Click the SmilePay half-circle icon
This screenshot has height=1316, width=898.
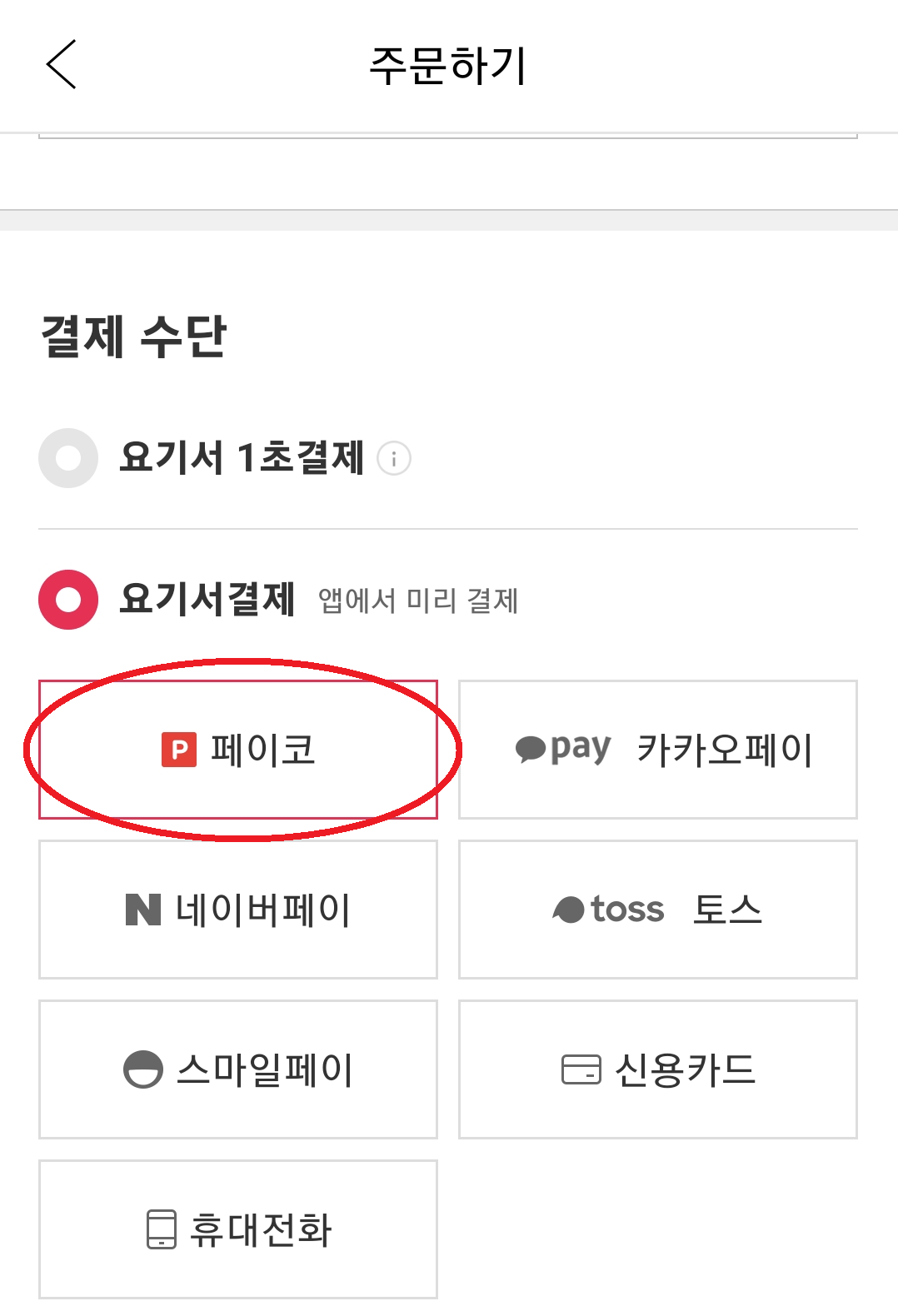coord(143,1069)
